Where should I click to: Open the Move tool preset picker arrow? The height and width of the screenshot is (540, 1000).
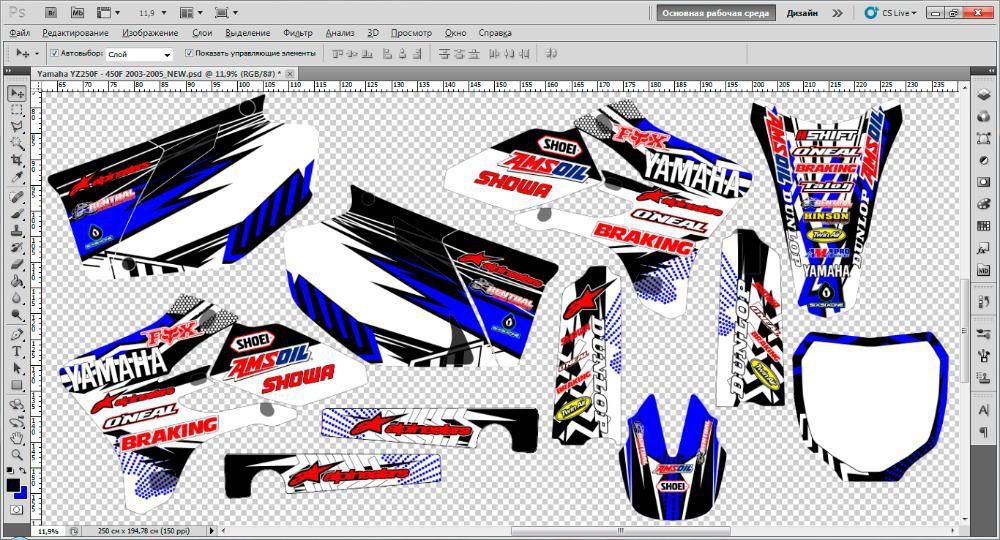pyautogui.click(x=37, y=54)
